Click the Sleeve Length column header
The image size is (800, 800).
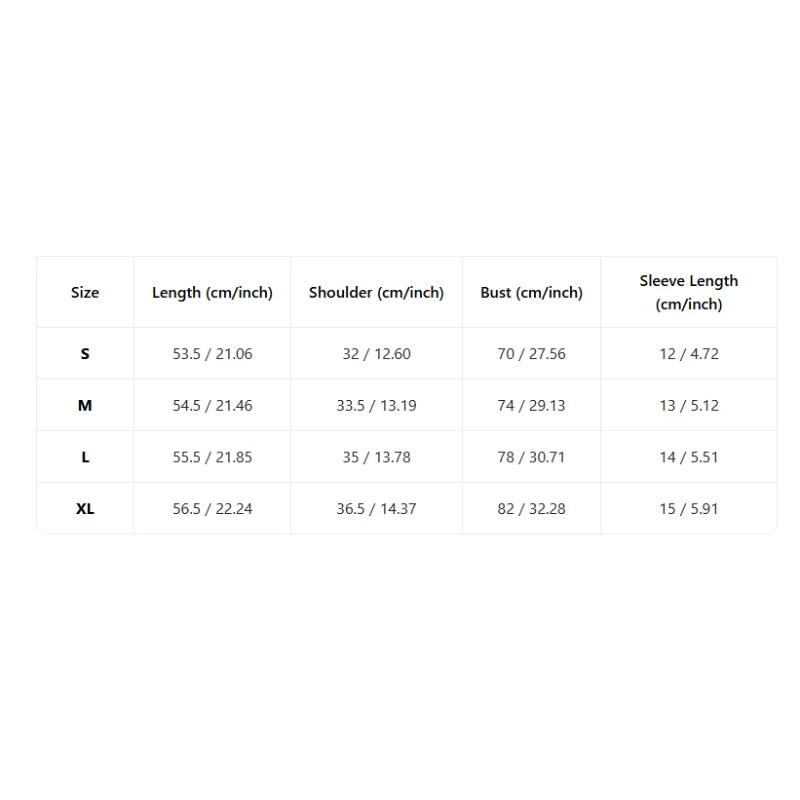pos(689,292)
